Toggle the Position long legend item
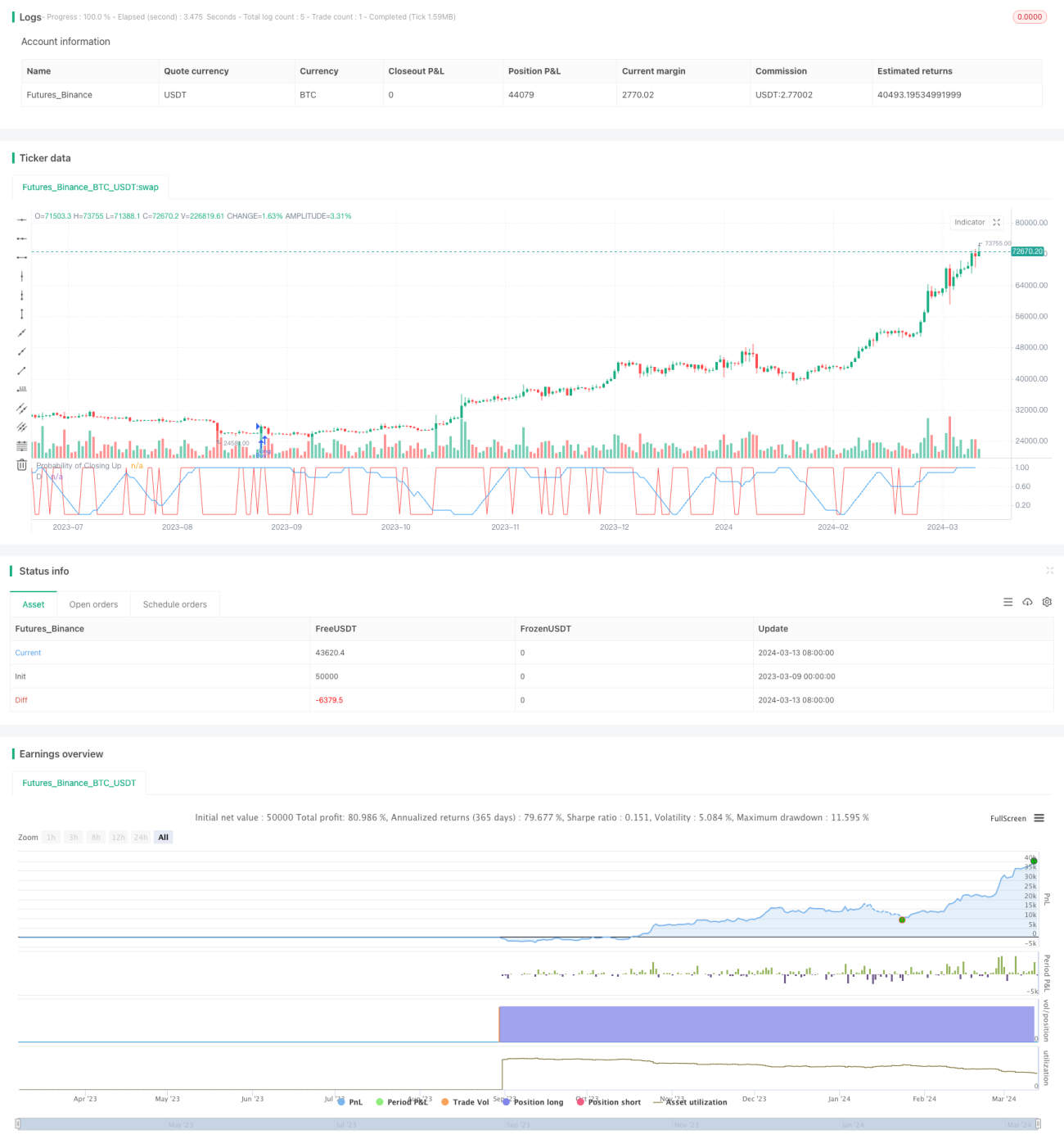The image size is (1064, 1148). coord(533,1102)
